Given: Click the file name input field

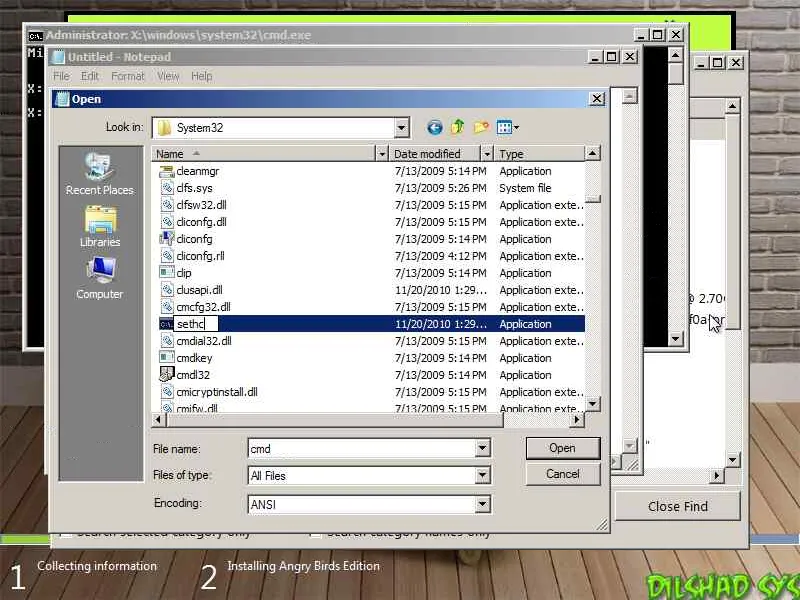Looking at the screenshot, I should coord(363,448).
